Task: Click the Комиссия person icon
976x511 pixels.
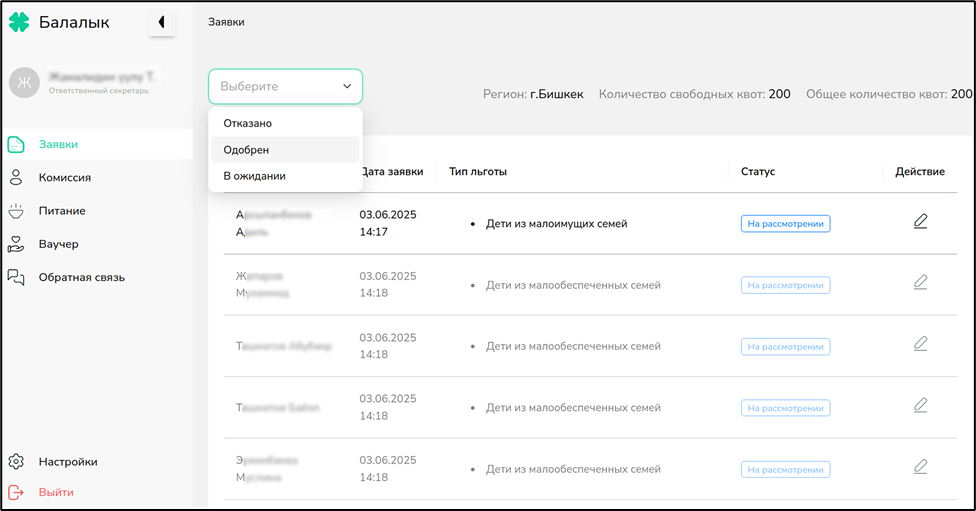Action: click(16, 177)
